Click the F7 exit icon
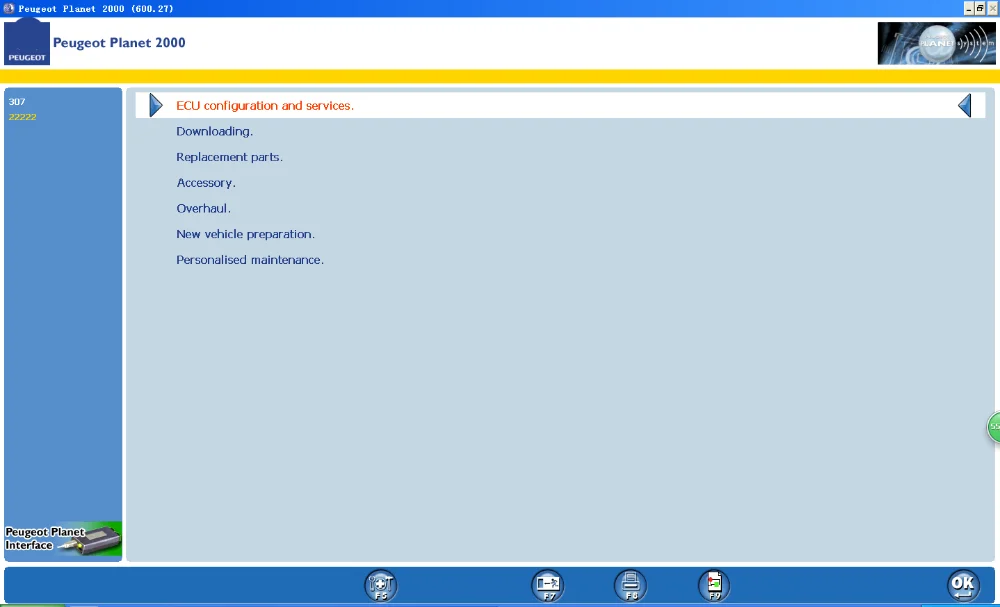The image size is (1000, 607). tap(548, 585)
